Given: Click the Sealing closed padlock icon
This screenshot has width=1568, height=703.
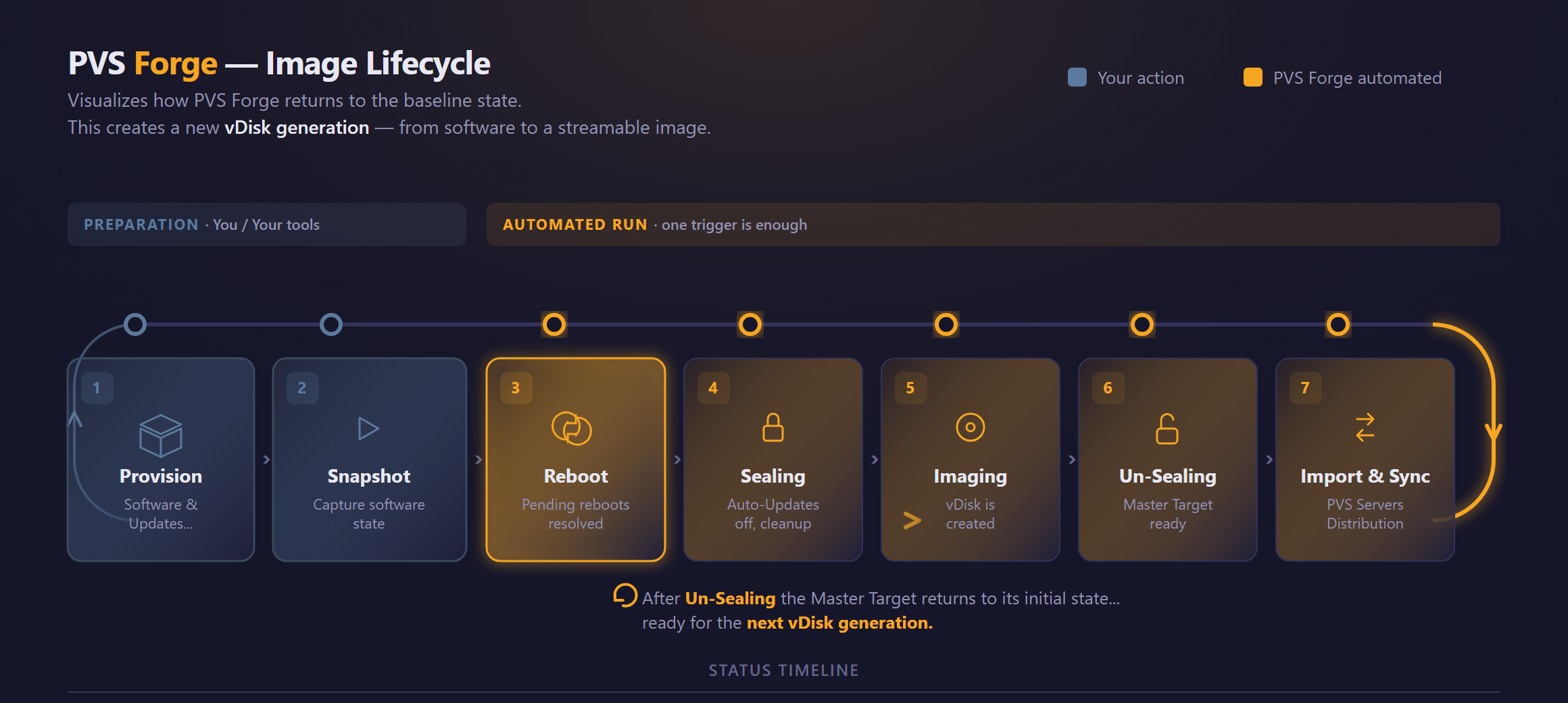Looking at the screenshot, I should pyautogui.click(x=773, y=427).
